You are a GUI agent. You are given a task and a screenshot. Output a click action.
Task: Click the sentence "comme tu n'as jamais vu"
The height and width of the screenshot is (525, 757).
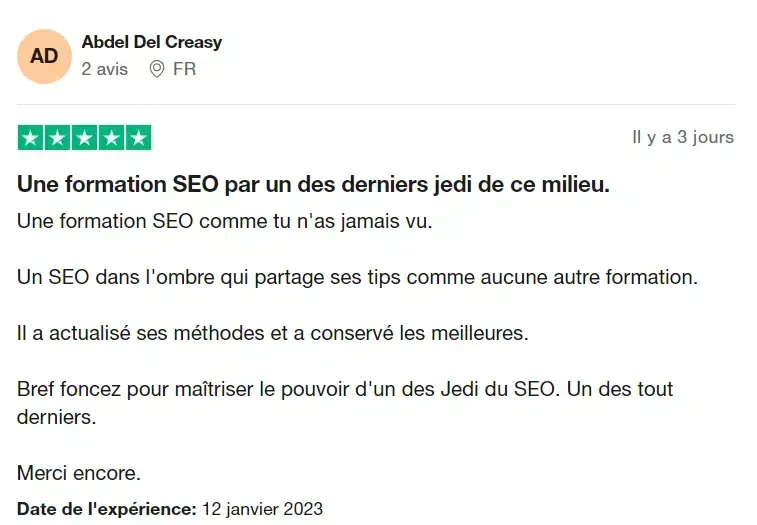click(x=315, y=222)
